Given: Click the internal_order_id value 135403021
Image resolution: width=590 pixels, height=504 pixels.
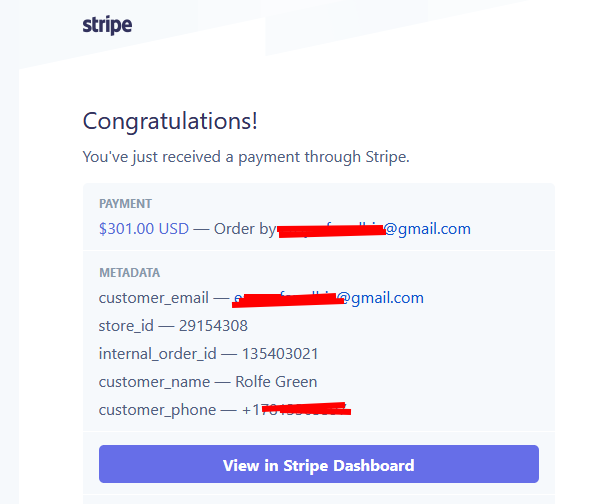Looking at the screenshot, I should click(x=280, y=354).
